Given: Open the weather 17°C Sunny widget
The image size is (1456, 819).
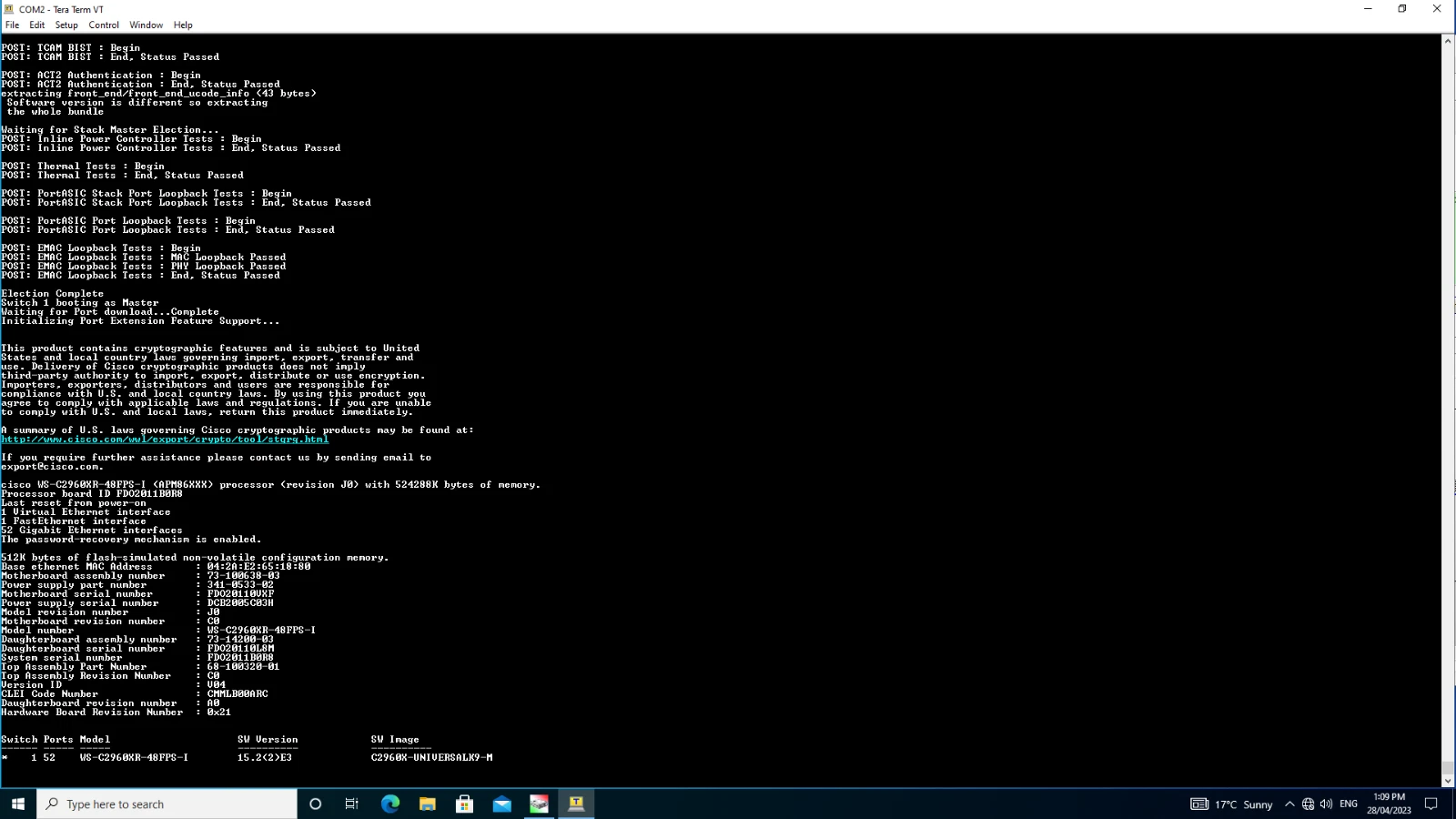Looking at the screenshot, I should click(1244, 804).
